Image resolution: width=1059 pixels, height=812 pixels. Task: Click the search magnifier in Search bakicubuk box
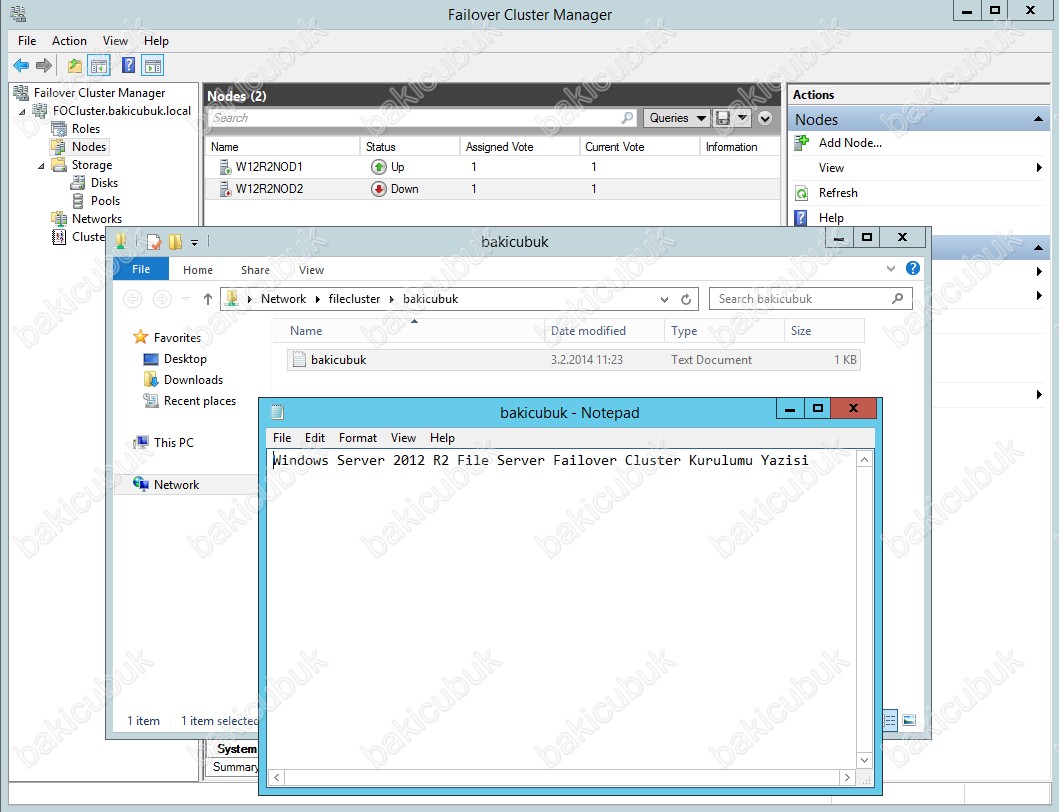tap(898, 299)
